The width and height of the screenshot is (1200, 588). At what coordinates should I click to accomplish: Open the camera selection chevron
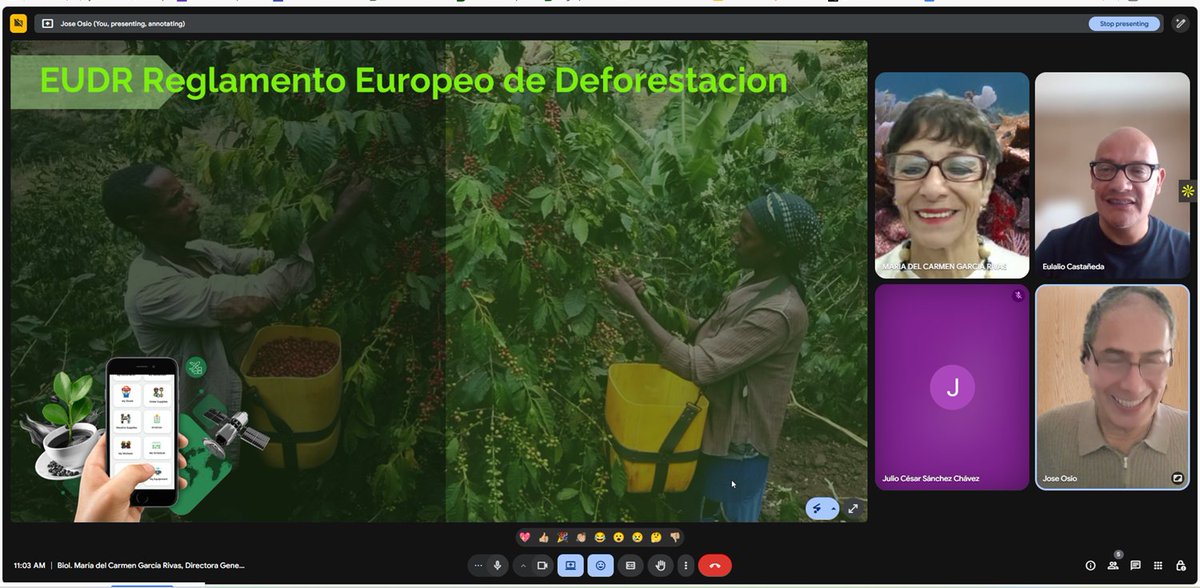pos(523,565)
